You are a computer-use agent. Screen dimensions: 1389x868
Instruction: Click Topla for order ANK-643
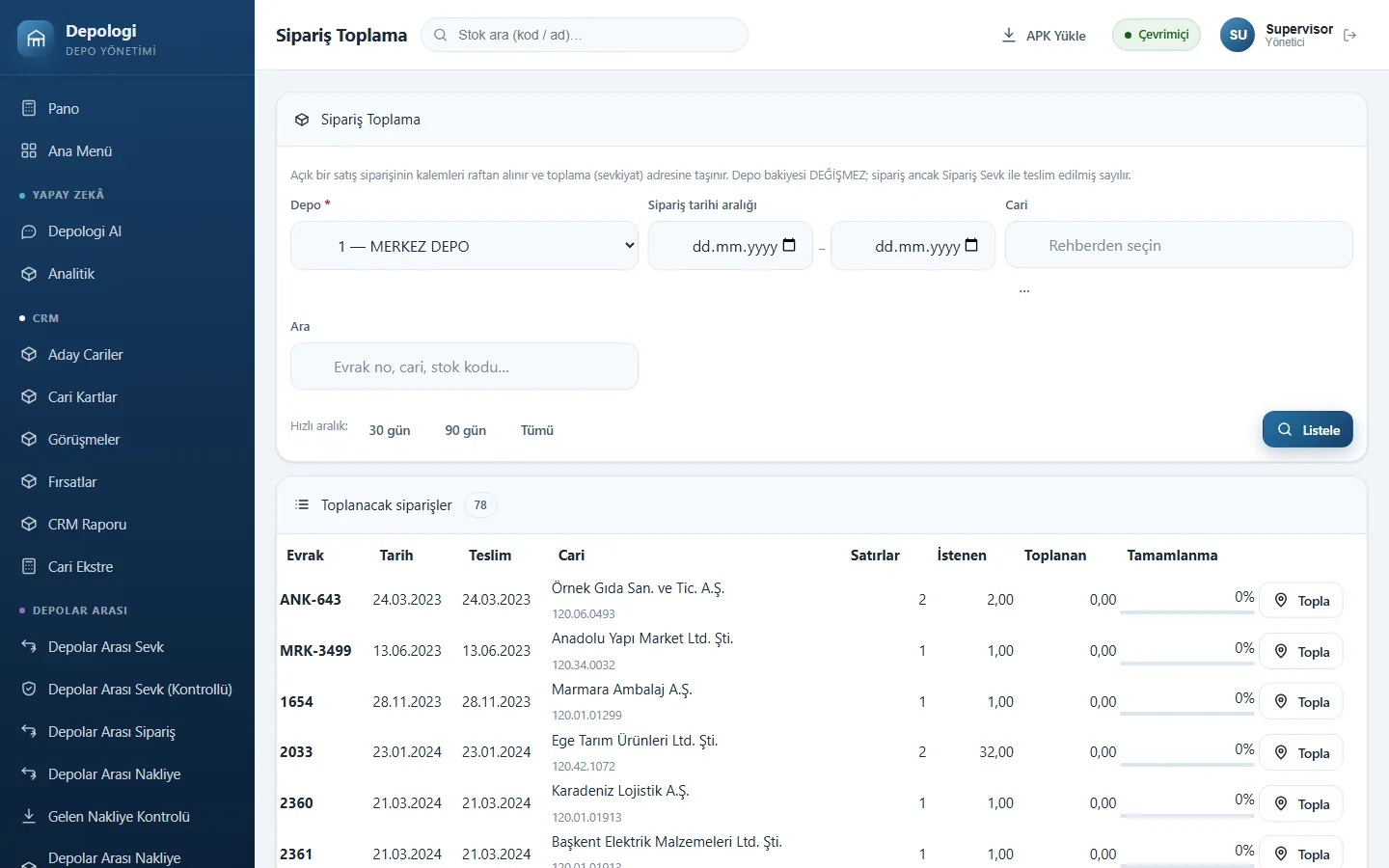pos(1301,600)
